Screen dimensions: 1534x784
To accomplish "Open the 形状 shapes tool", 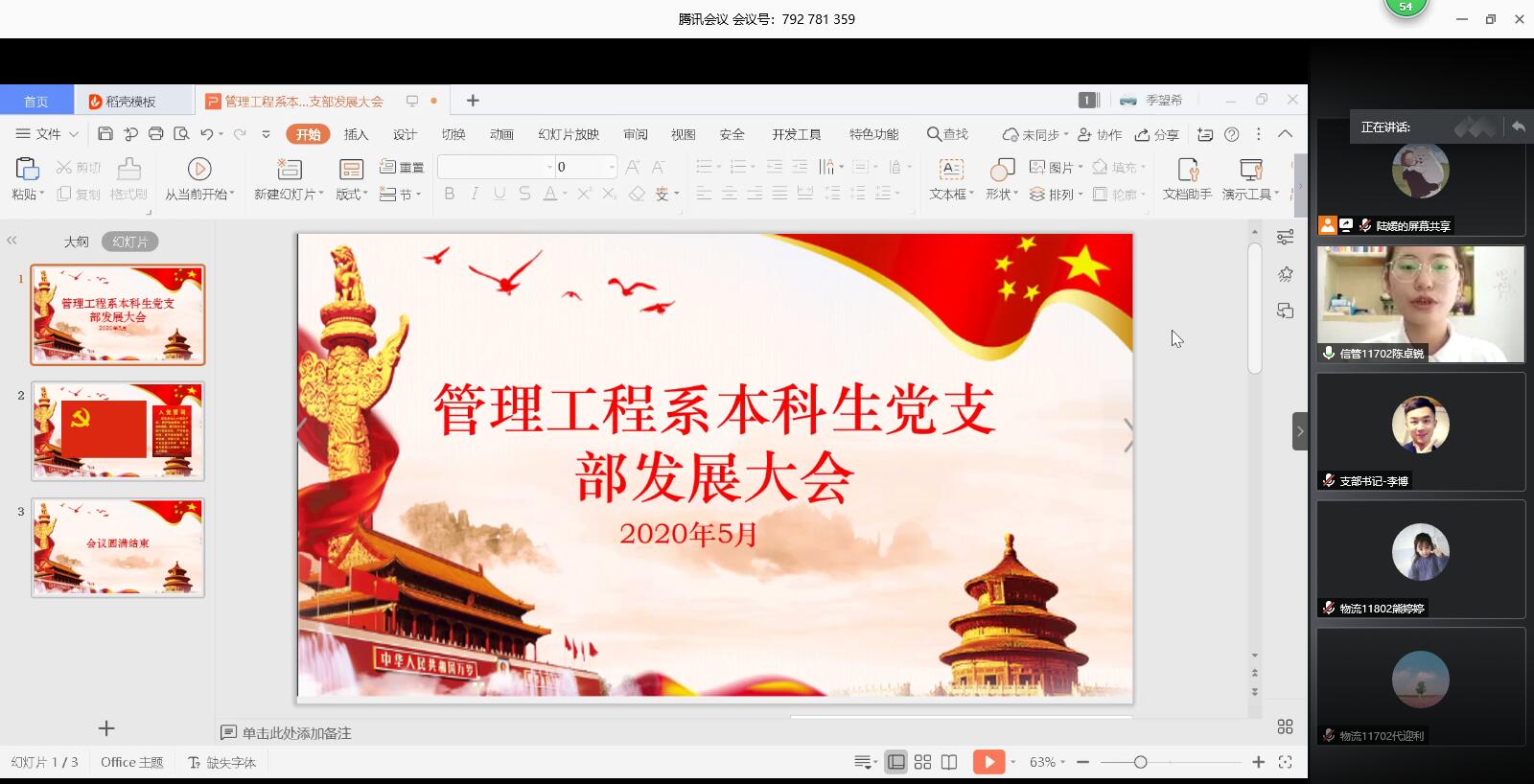I will click(1001, 170).
